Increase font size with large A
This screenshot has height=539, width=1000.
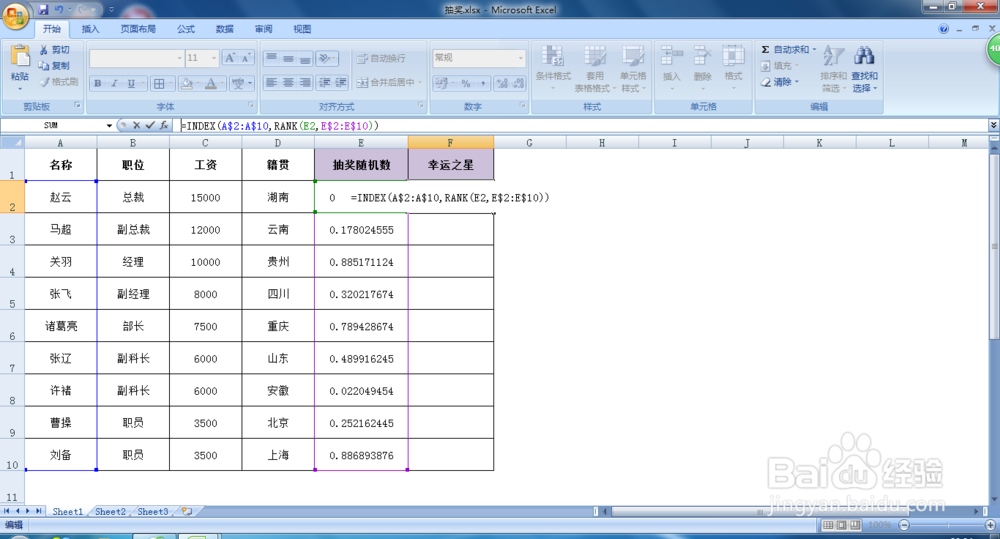point(230,58)
